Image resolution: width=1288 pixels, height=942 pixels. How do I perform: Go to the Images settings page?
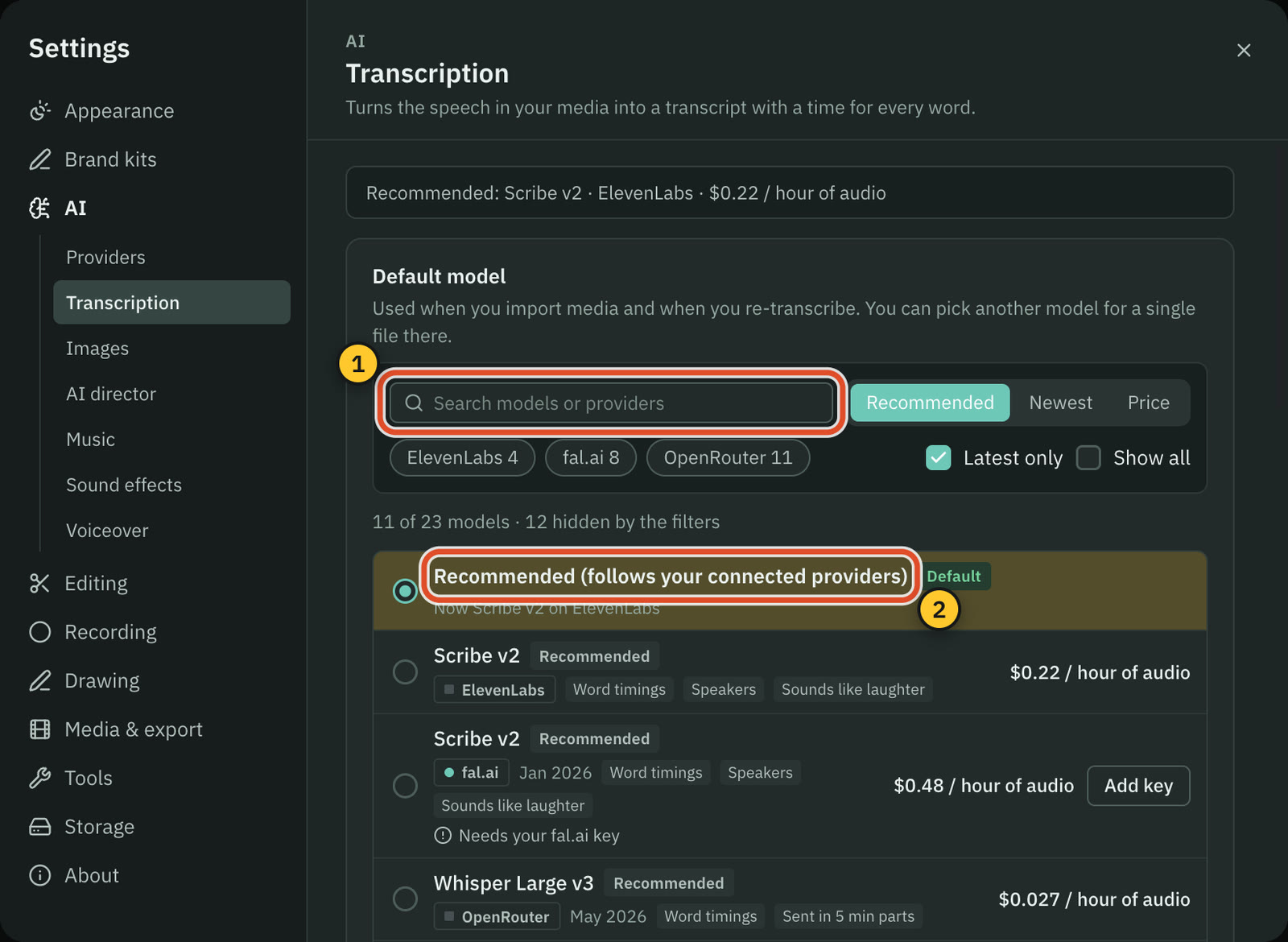point(172,349)
